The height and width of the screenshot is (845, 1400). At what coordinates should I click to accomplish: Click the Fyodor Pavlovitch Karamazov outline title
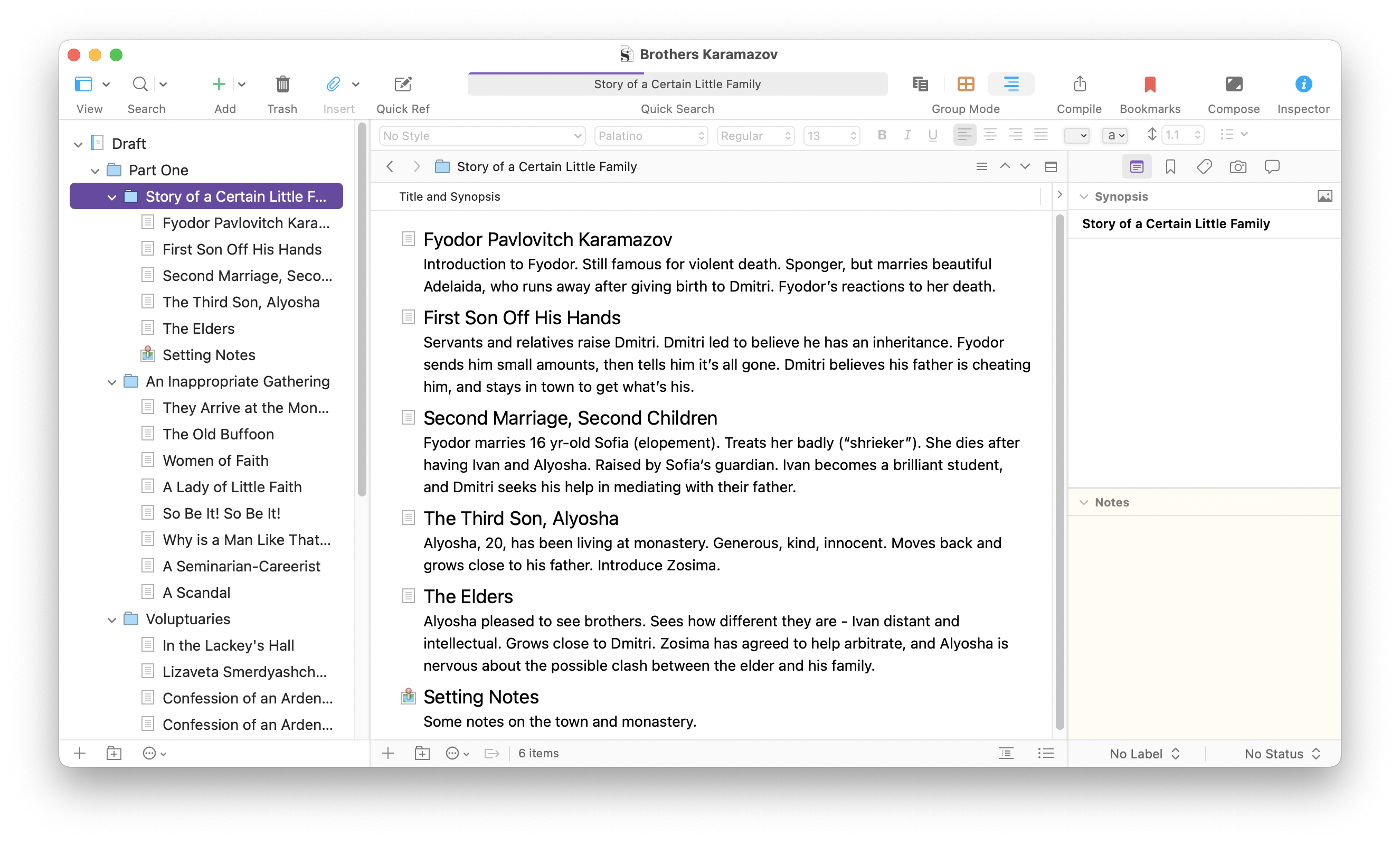(x=547, y=239)
